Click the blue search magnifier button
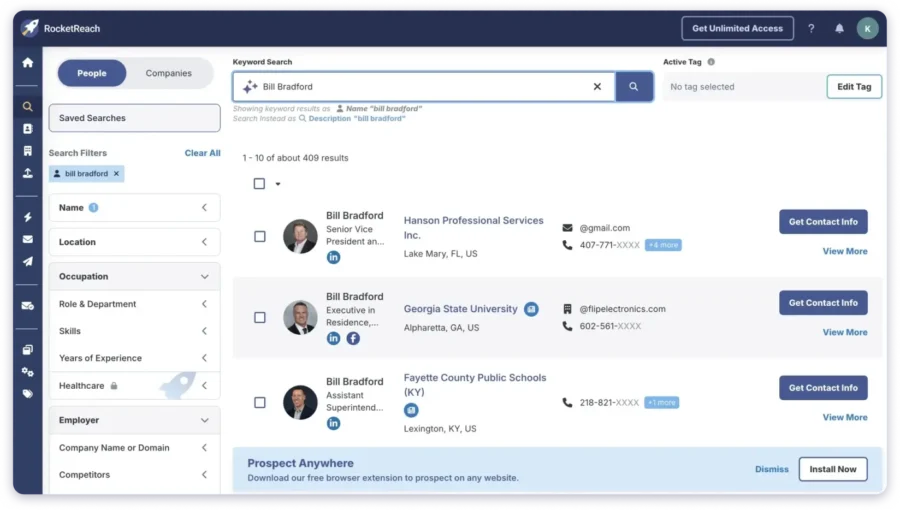The width and height of the screenshot is (900, 510). coord(634,87)
